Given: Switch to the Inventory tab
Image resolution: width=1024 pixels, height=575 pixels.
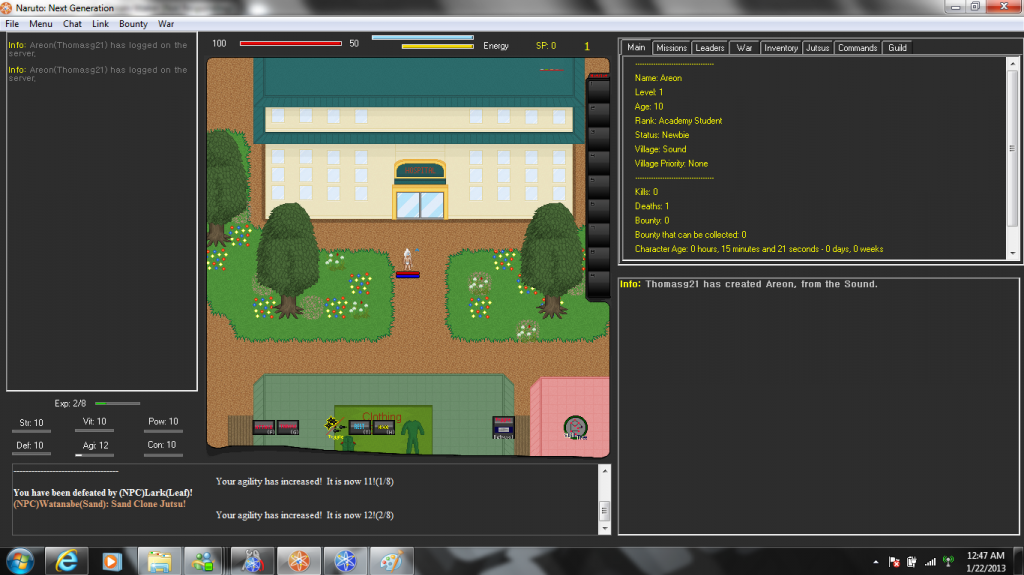Looking at the screenshot, I should (x=780, y=48).
